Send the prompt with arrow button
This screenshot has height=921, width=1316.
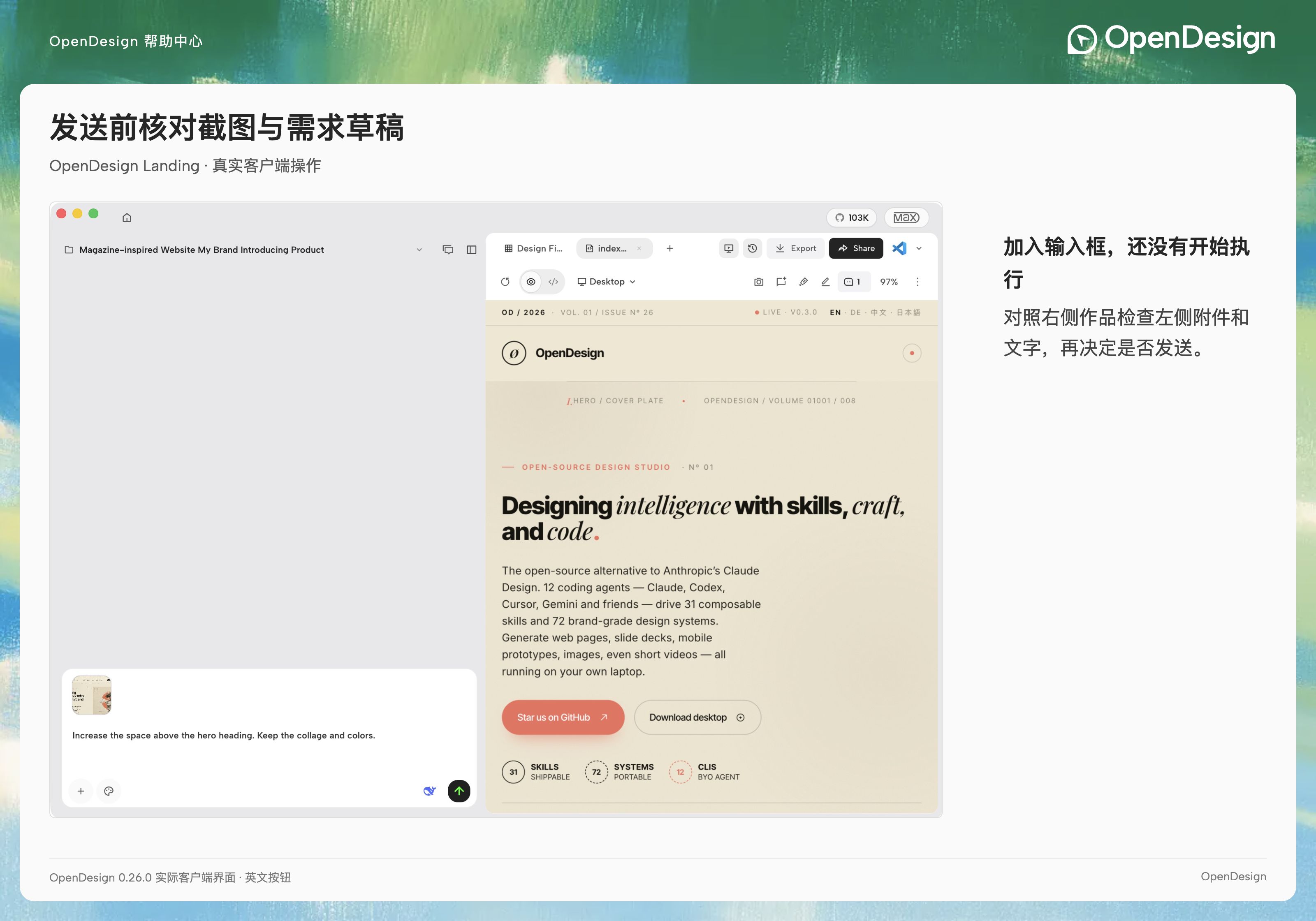pyautogui.click(x=459, y=791)
